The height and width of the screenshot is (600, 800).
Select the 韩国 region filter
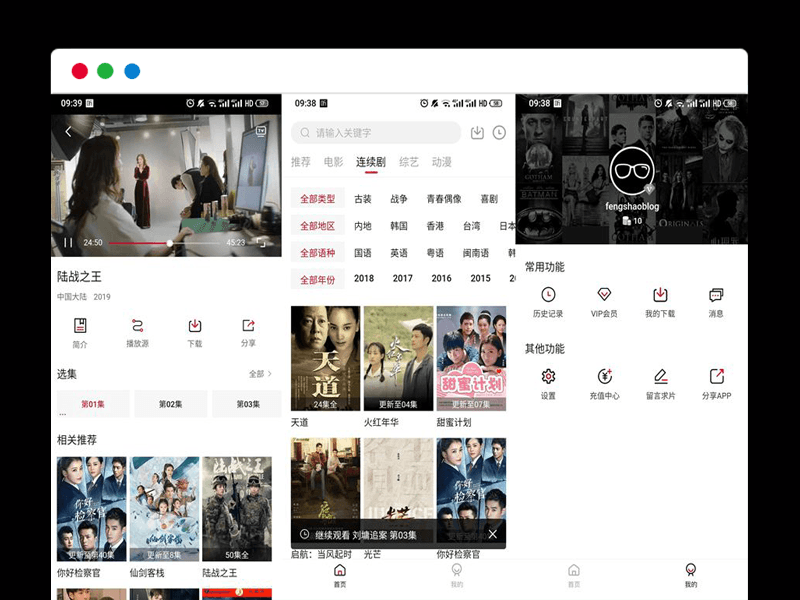(400, 225)
